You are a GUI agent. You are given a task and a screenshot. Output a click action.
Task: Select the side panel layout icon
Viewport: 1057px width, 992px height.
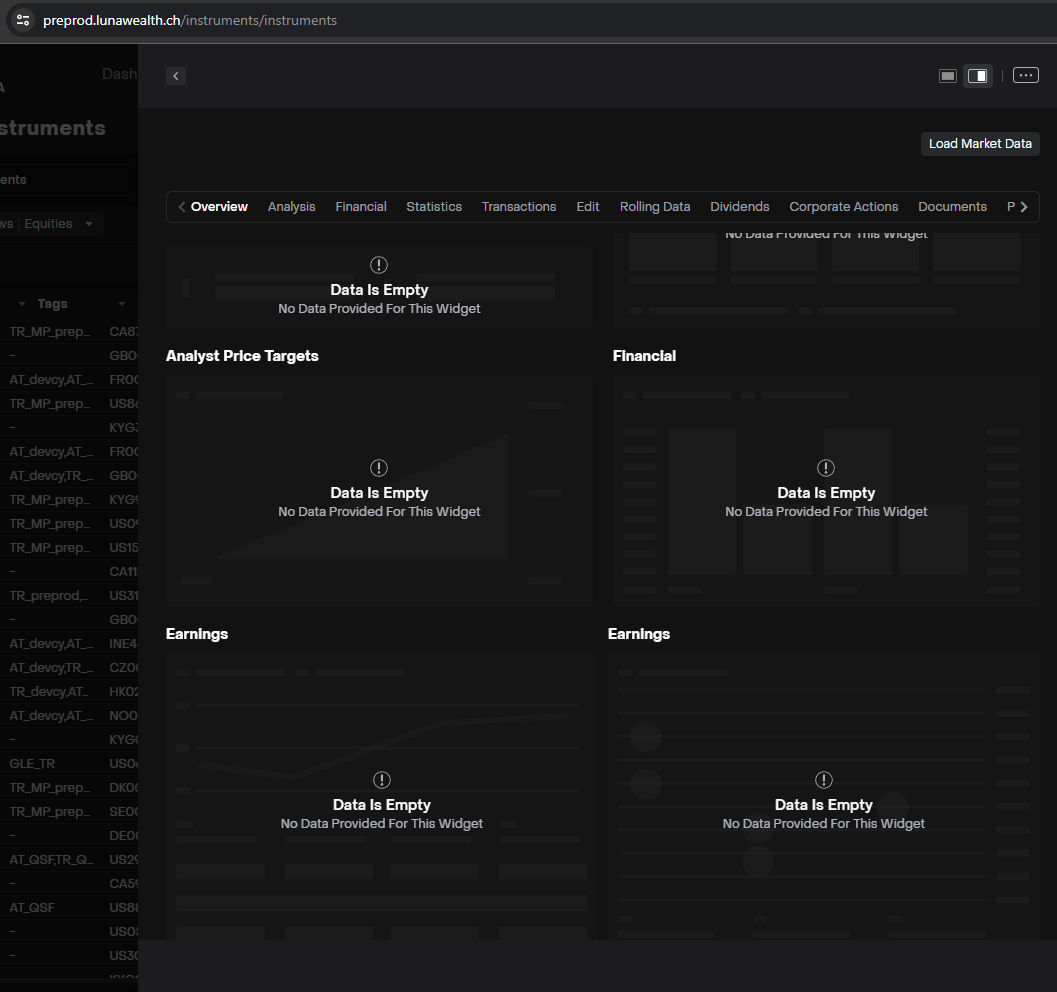pyautogui.click(x=978, y=76)
